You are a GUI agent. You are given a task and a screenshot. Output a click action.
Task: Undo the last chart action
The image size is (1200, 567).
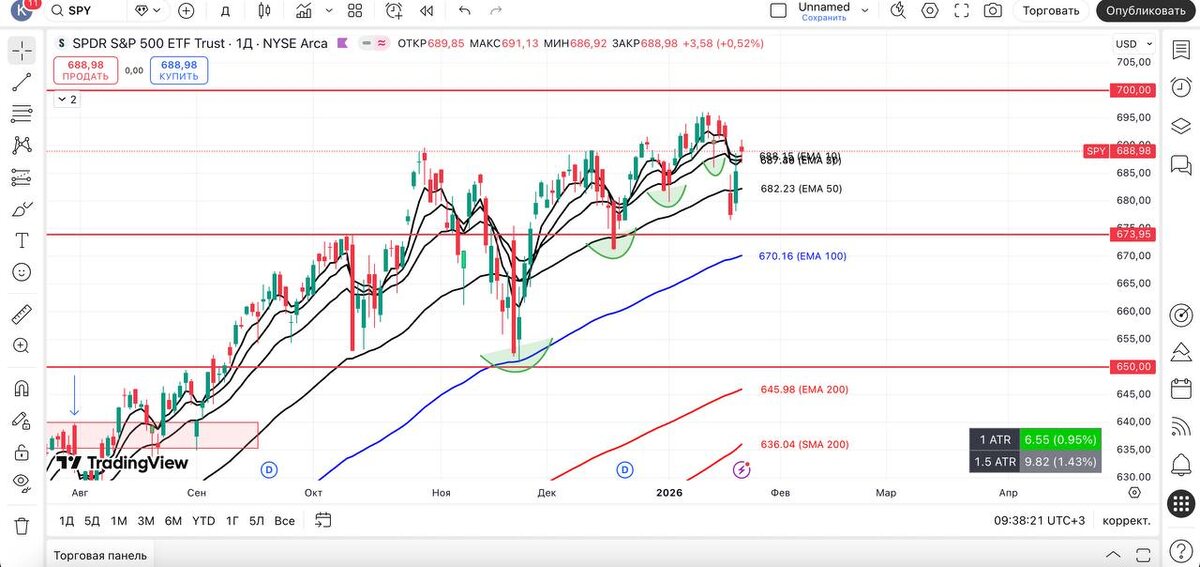click(x=464, y=11)
